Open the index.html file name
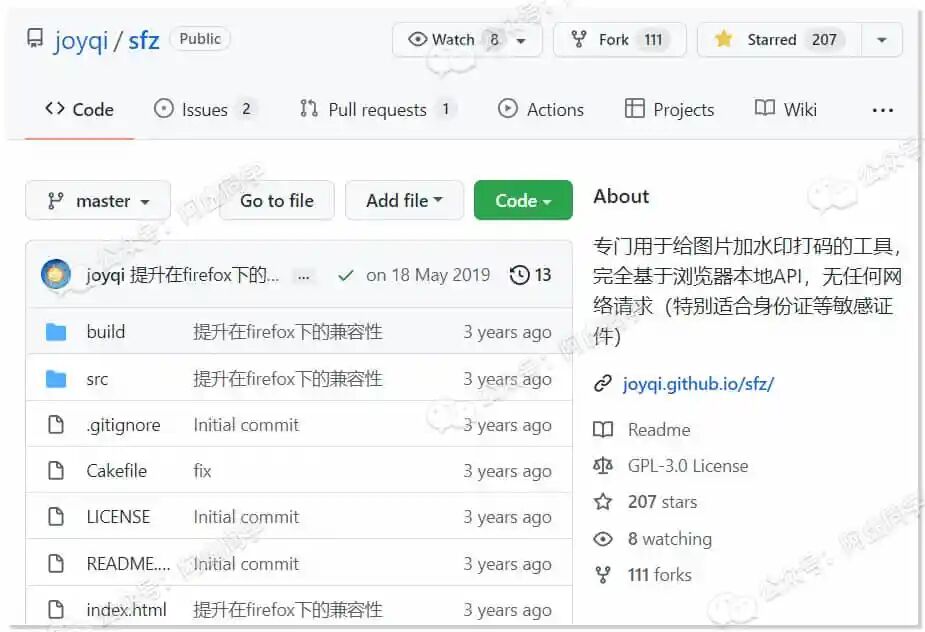 coord(126,610)
